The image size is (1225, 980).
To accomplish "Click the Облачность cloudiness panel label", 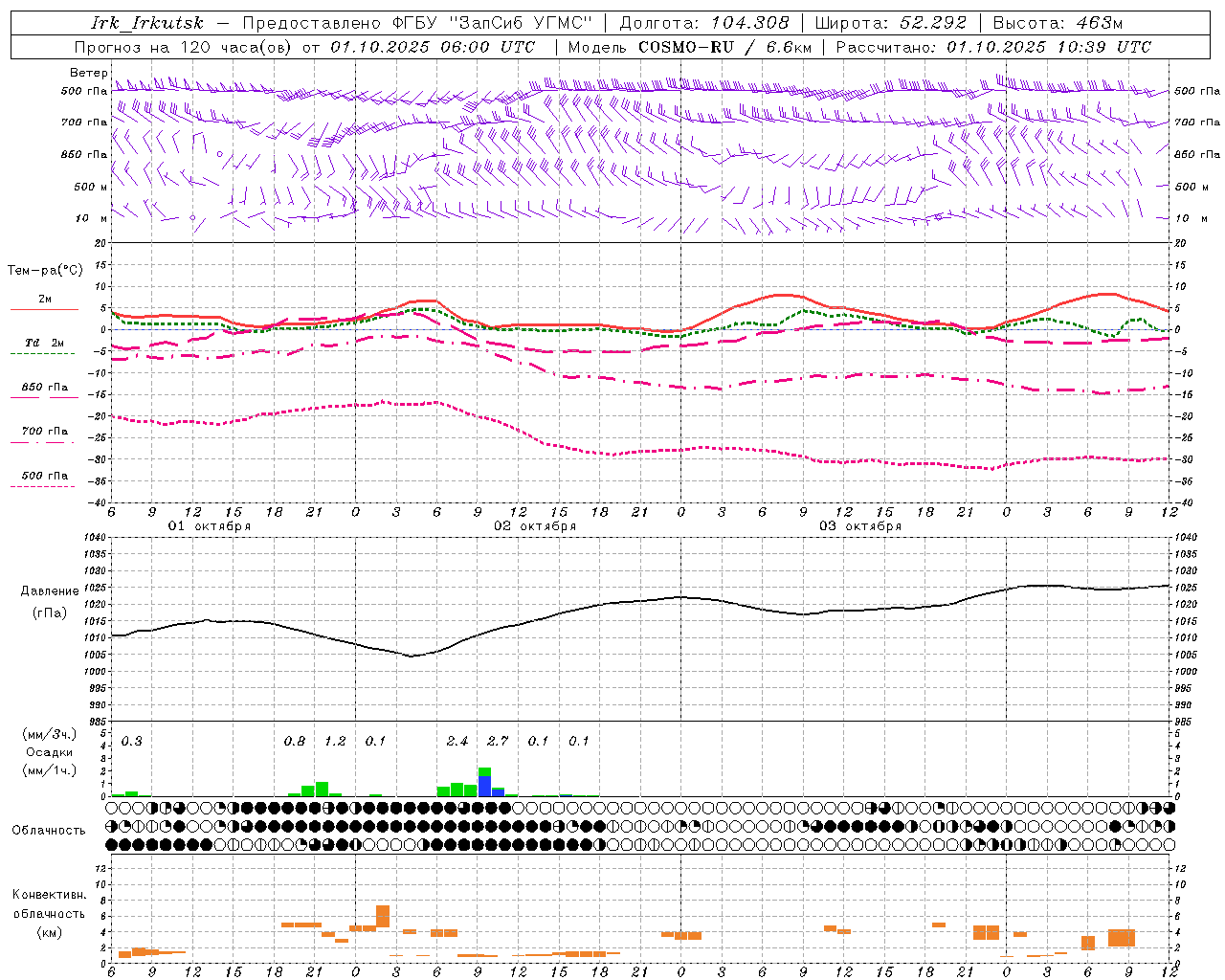I will (x=49, y=830).
